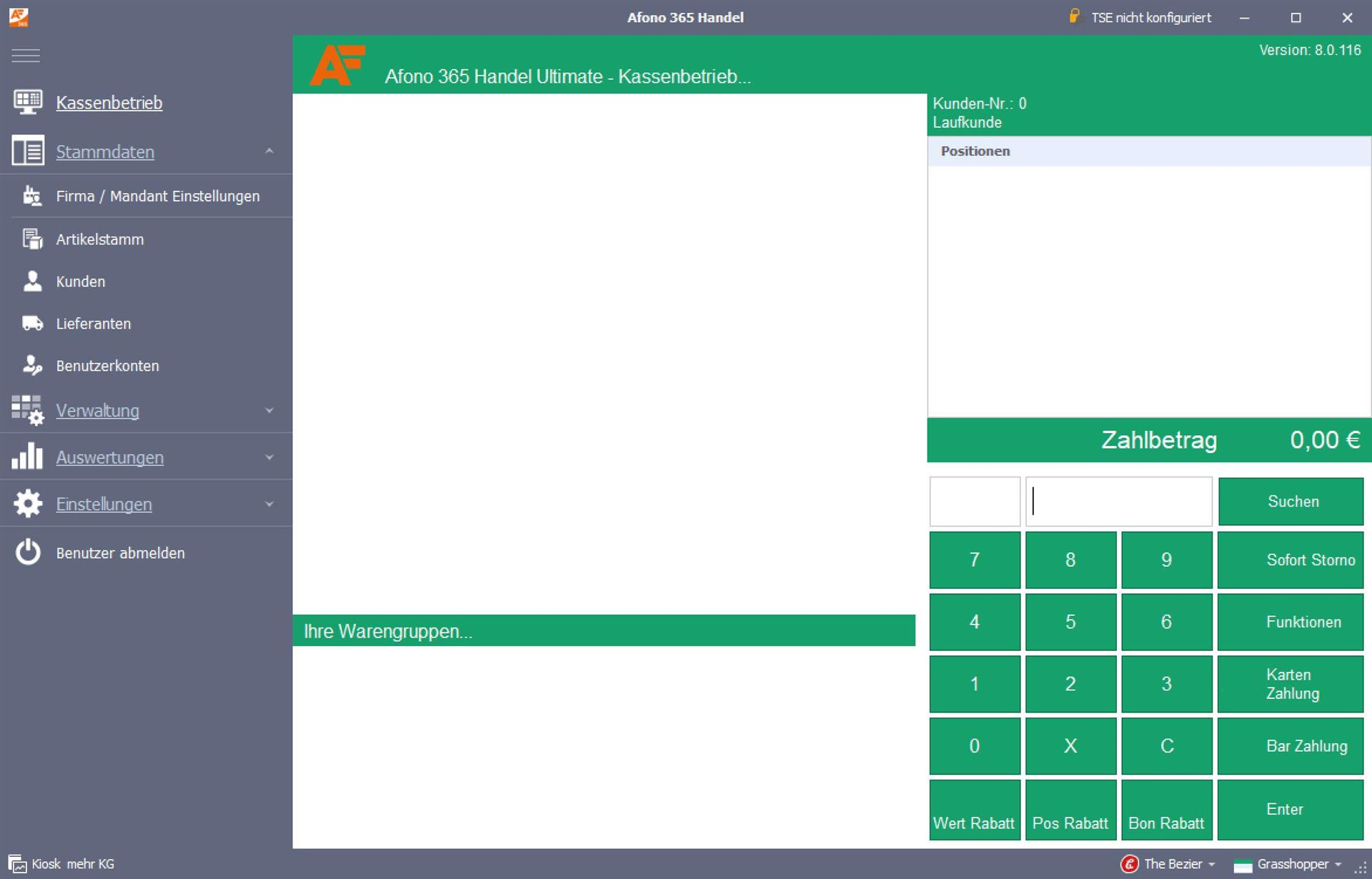Tap keypad digit 9
The image size is (1372, 879).
[x=1167, y=560]
